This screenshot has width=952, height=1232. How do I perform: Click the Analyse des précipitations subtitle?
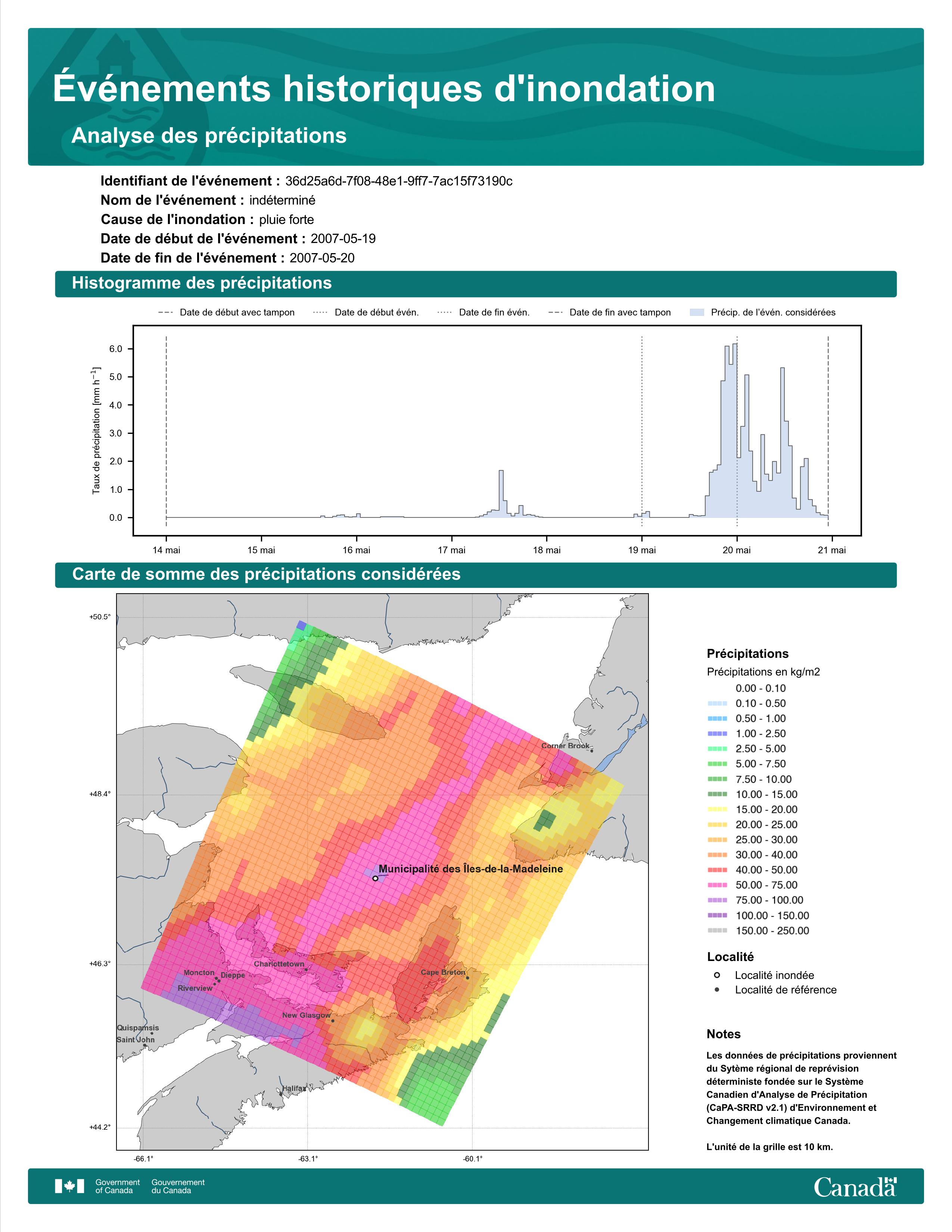209,136
